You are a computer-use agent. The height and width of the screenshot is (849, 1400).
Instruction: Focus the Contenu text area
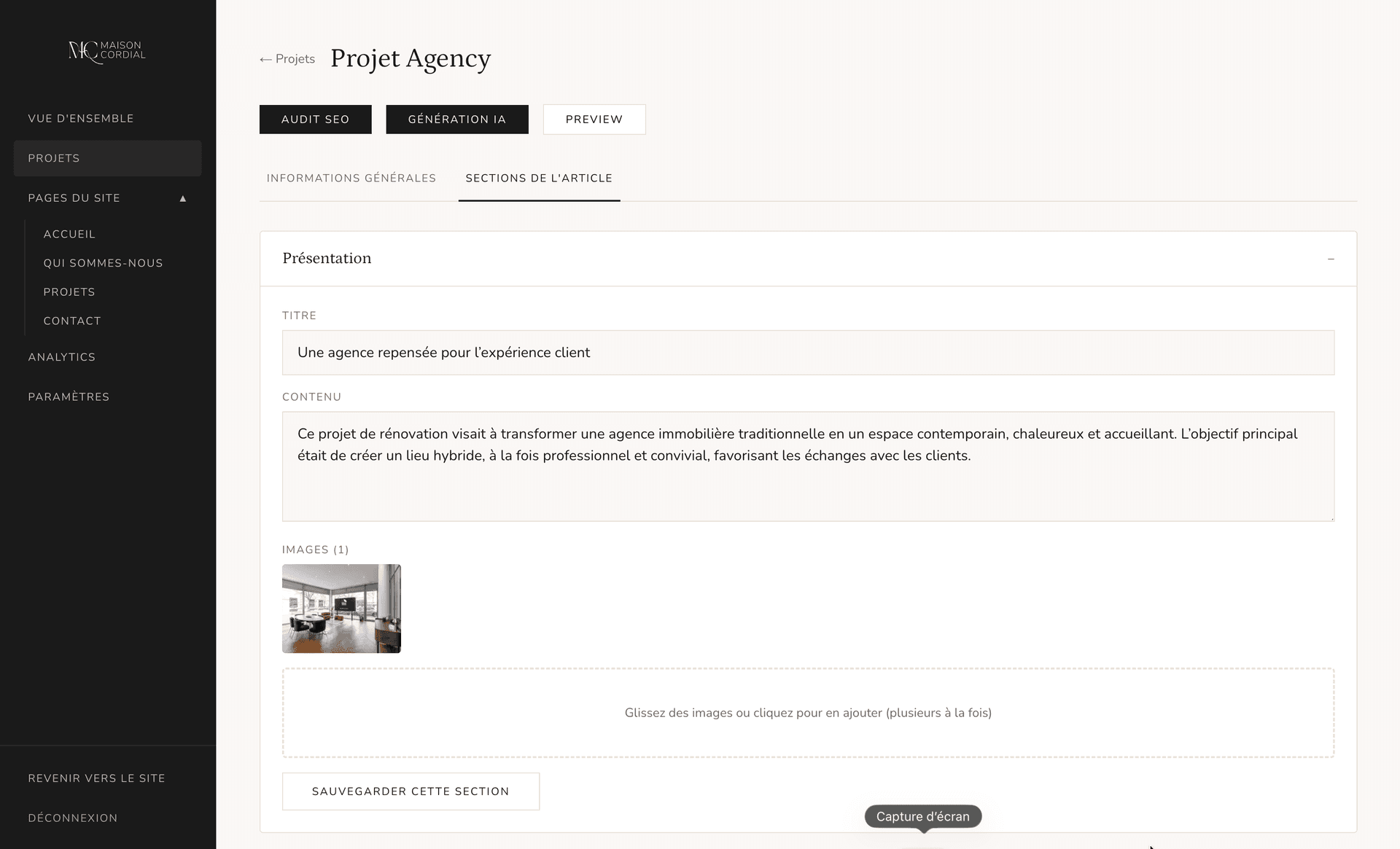tap(808, 466)
